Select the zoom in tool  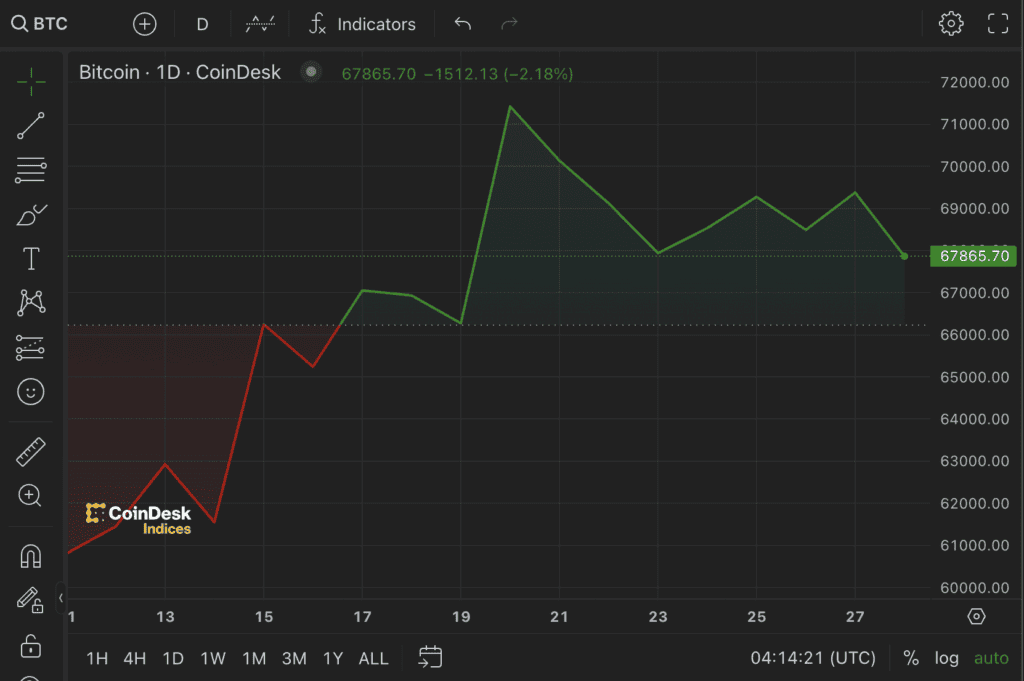coord(30,496)
